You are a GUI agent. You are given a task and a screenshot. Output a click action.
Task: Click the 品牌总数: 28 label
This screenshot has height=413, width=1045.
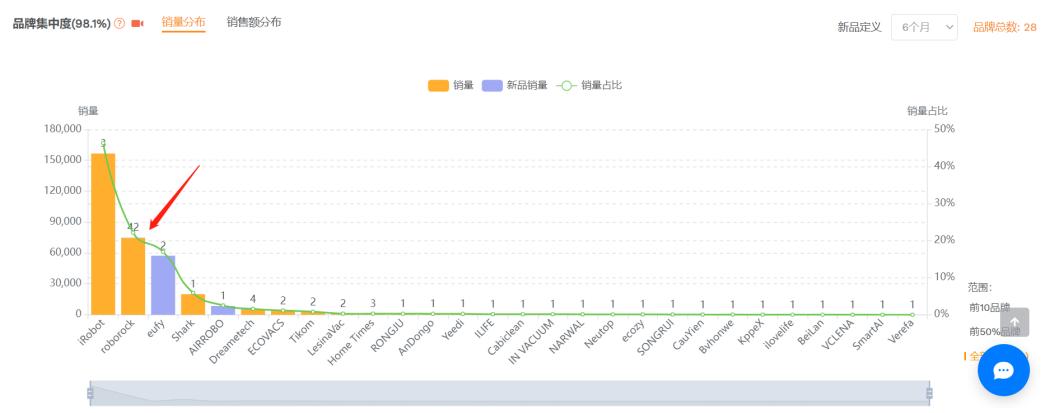point(1004,27)
